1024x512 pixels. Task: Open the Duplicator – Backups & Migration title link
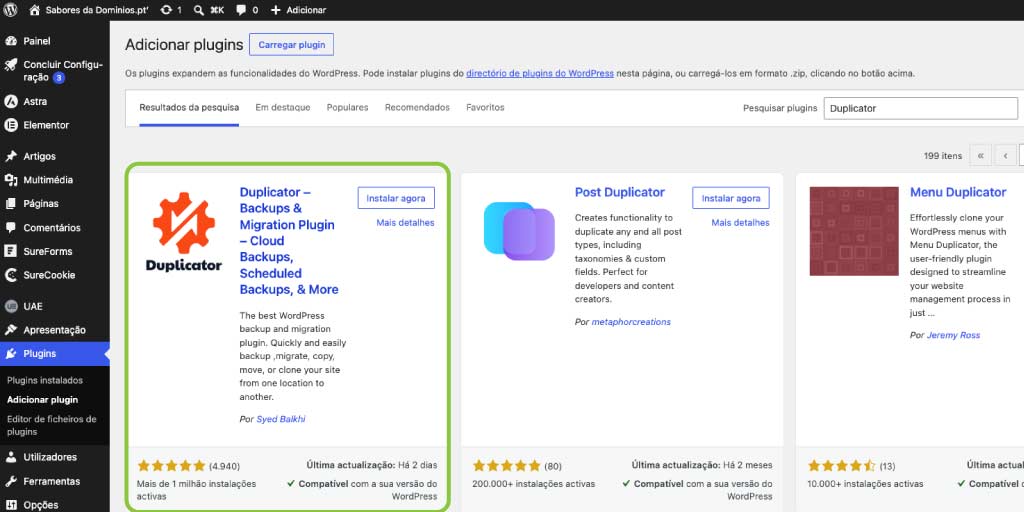pos(289,241)
